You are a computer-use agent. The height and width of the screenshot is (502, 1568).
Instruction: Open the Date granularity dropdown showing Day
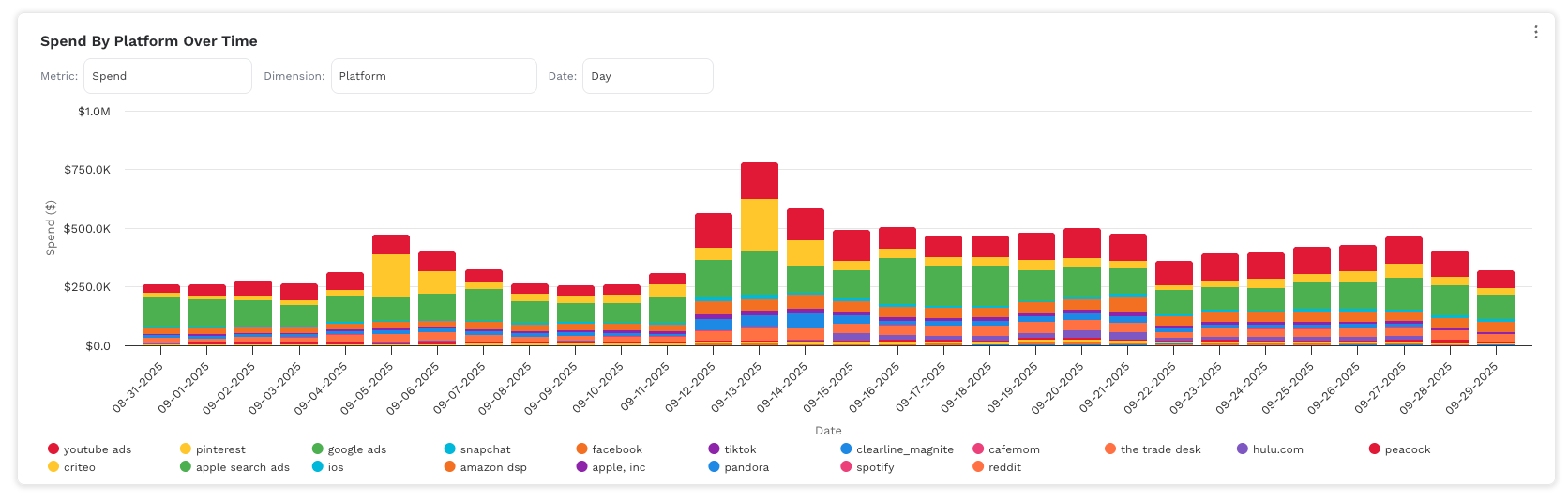647,76
